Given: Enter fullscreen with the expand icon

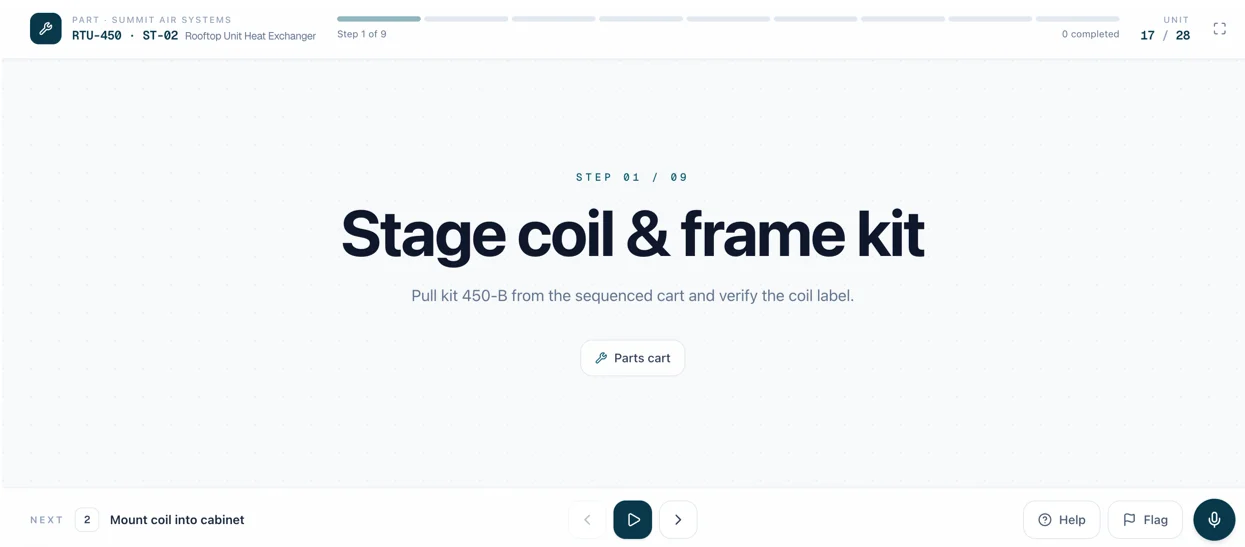Looking at the screenshot, I should (1219, 29).
